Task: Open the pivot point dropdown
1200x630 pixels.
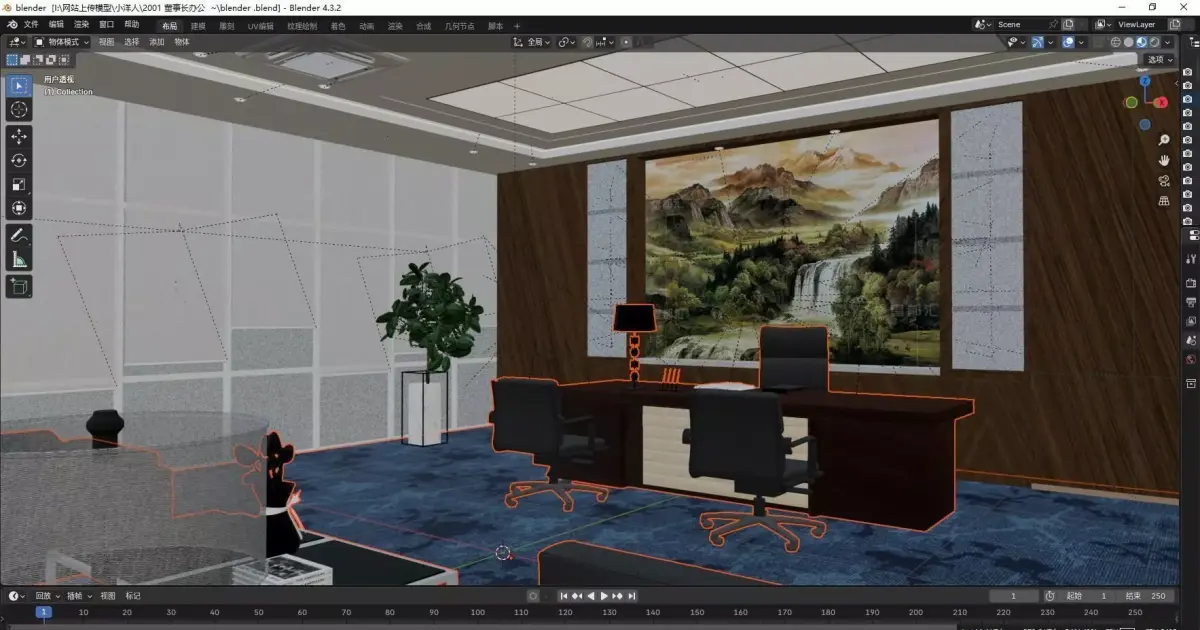Action: 567,42
